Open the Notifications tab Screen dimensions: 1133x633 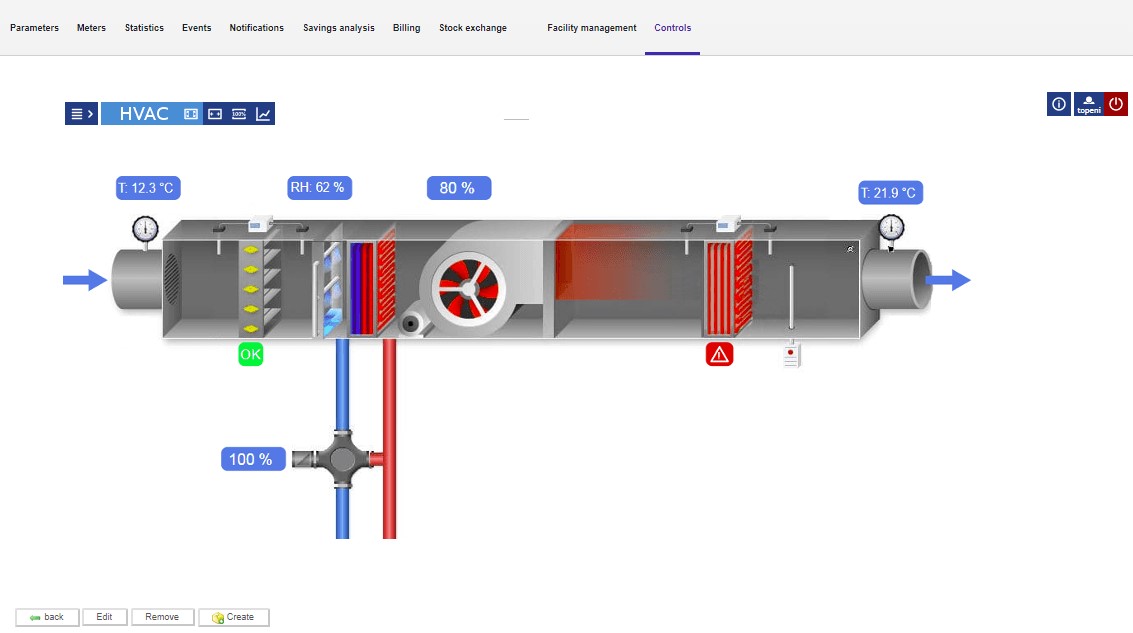pyautogui.click(x=256, y=28)
